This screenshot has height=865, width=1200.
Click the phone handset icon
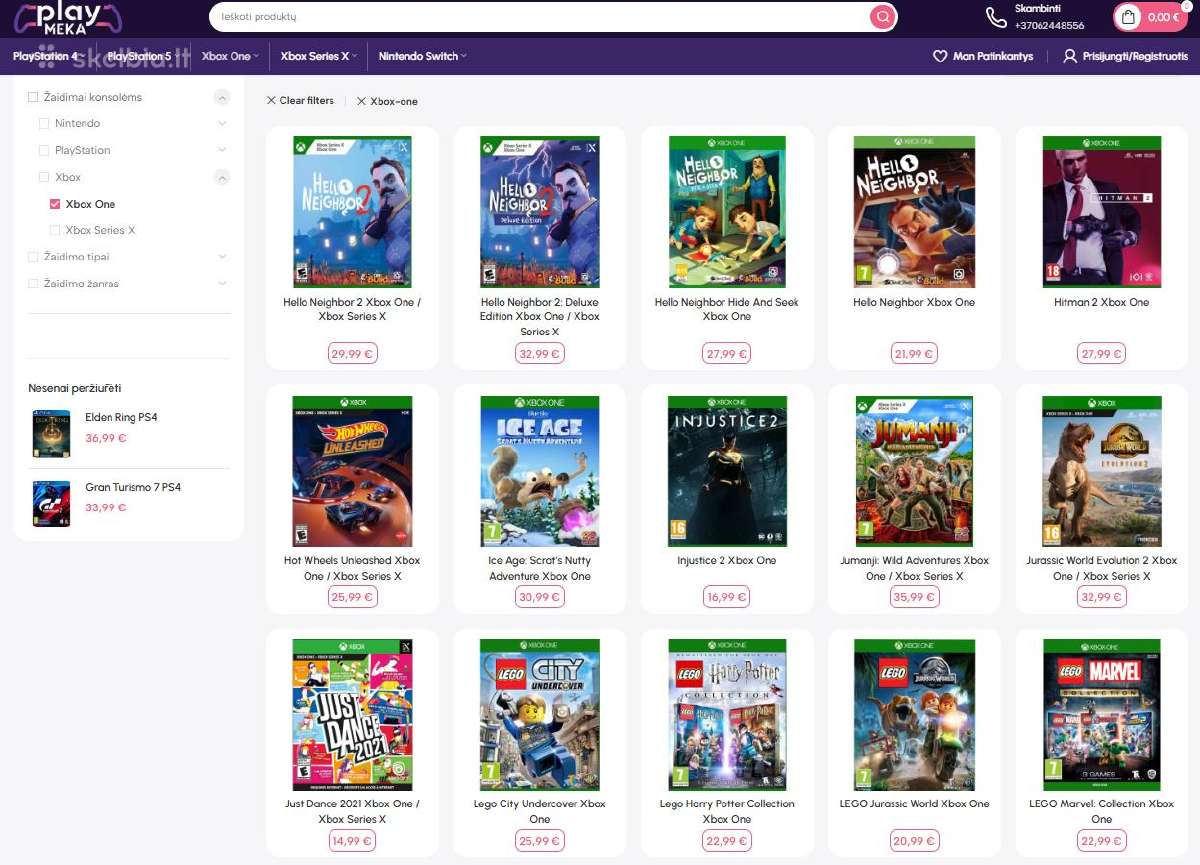(x=996, y=17)
